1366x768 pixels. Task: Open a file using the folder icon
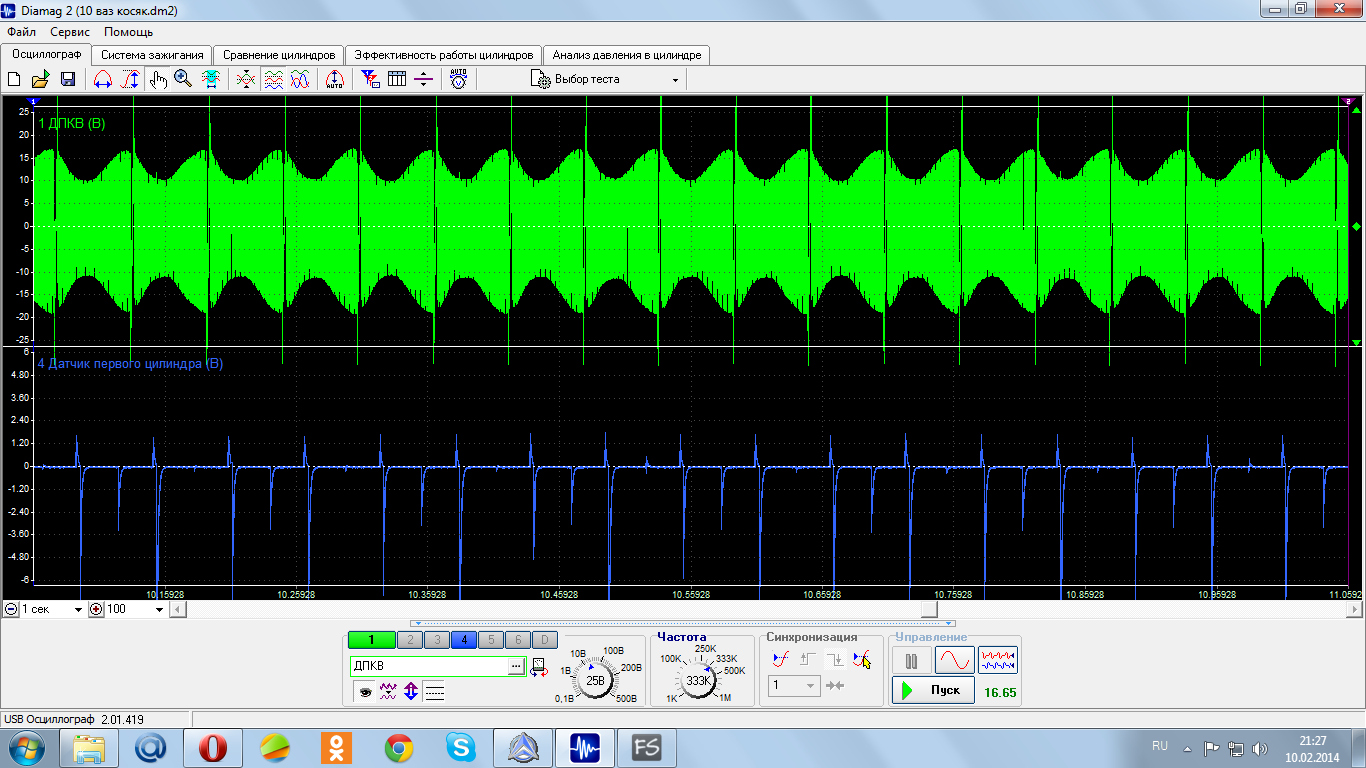pos(41,80)
